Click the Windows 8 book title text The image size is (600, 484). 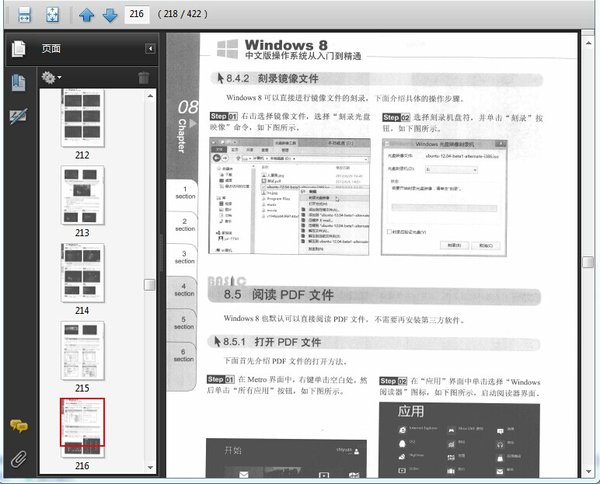pos(286,45)
